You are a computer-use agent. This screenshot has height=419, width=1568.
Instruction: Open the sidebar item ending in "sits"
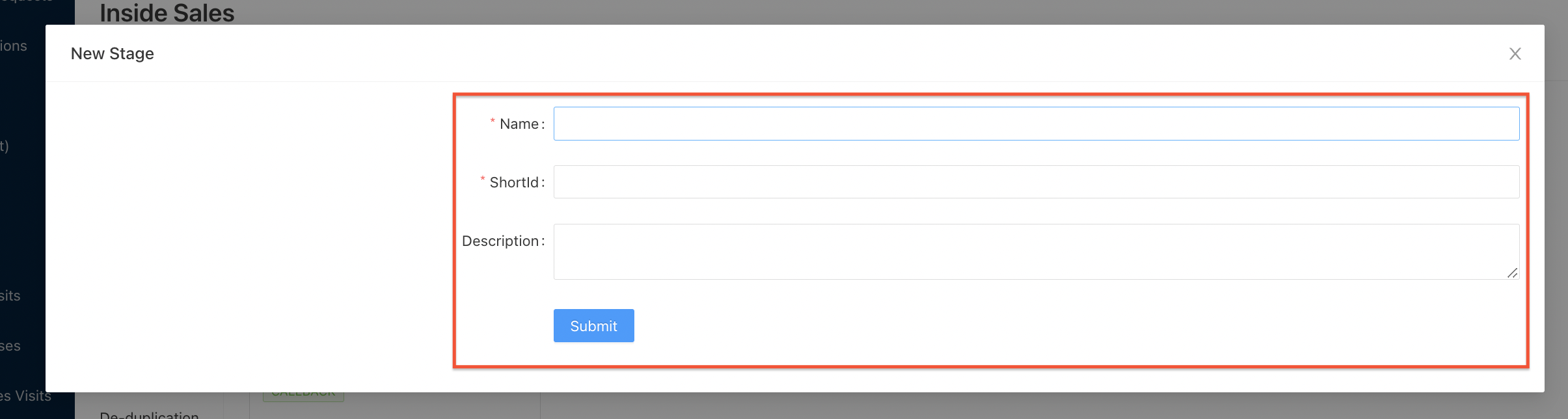coord(10,296)
